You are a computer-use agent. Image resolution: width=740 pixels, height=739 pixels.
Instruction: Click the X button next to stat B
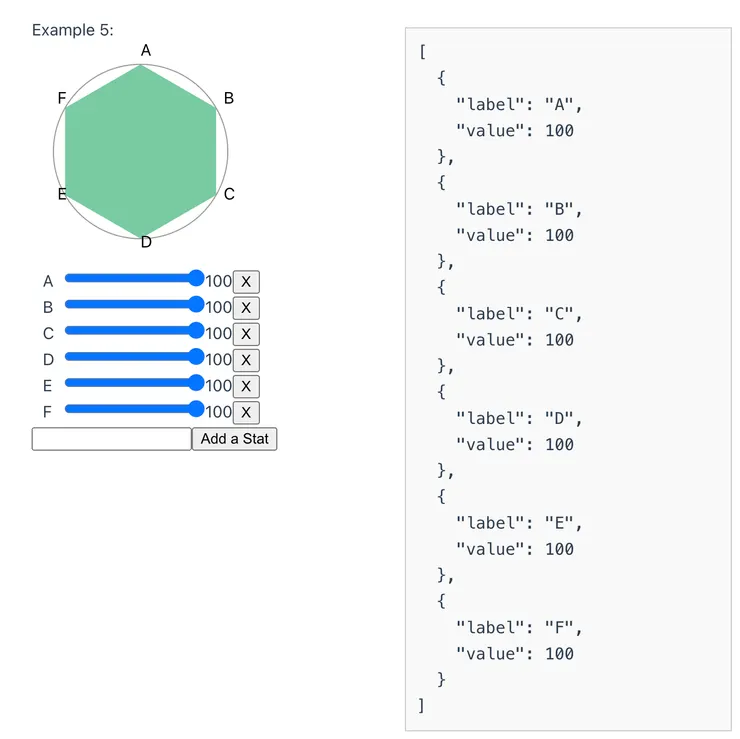point(245,308)
